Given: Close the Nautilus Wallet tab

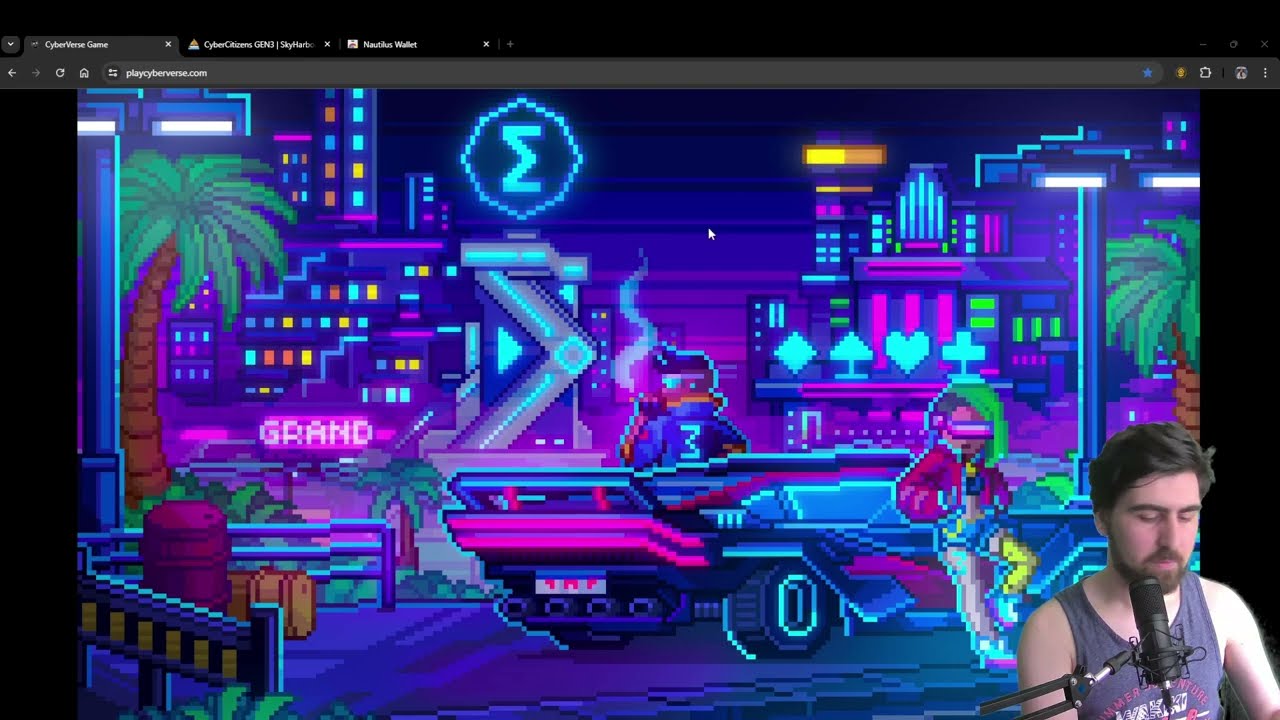Looking at the screenshot, I should [x=486, y=44].
